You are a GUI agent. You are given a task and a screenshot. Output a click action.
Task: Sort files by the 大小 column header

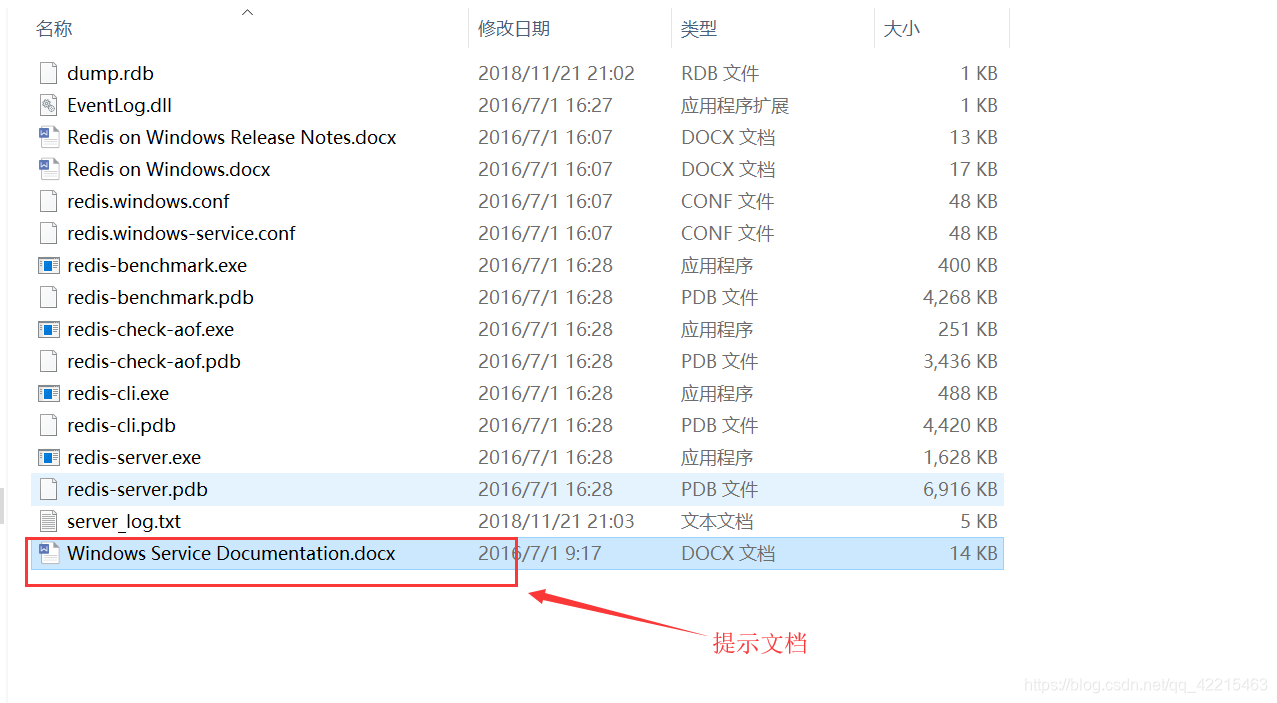(x=902, y=29)
